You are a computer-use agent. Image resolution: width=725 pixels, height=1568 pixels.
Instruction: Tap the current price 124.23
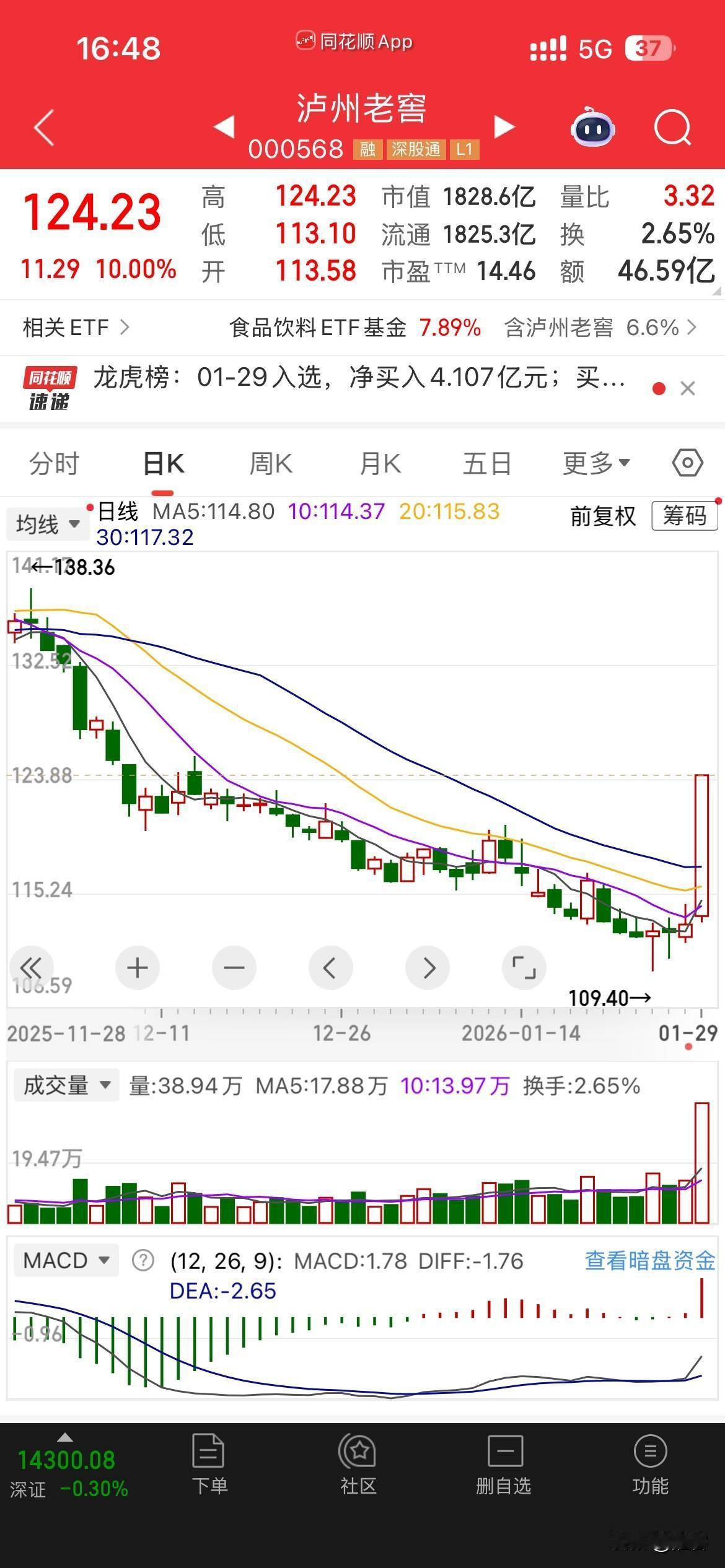point(92,212)
